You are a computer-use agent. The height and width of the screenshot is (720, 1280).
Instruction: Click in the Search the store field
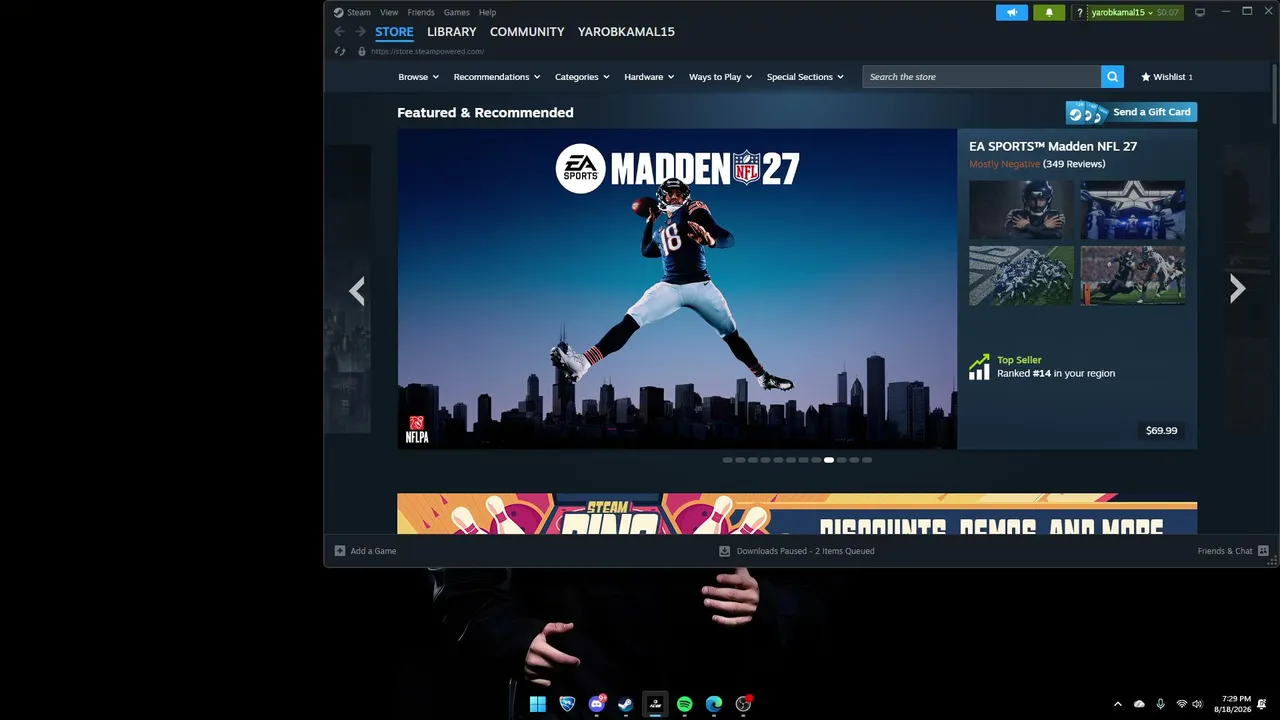tap(982, 77)
